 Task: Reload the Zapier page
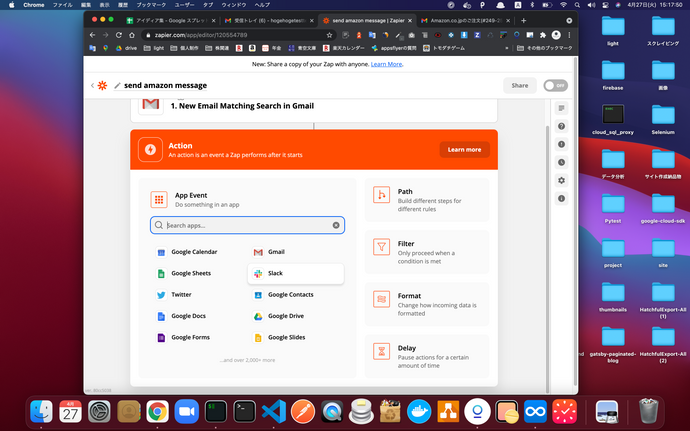click(x=118, y=35)
